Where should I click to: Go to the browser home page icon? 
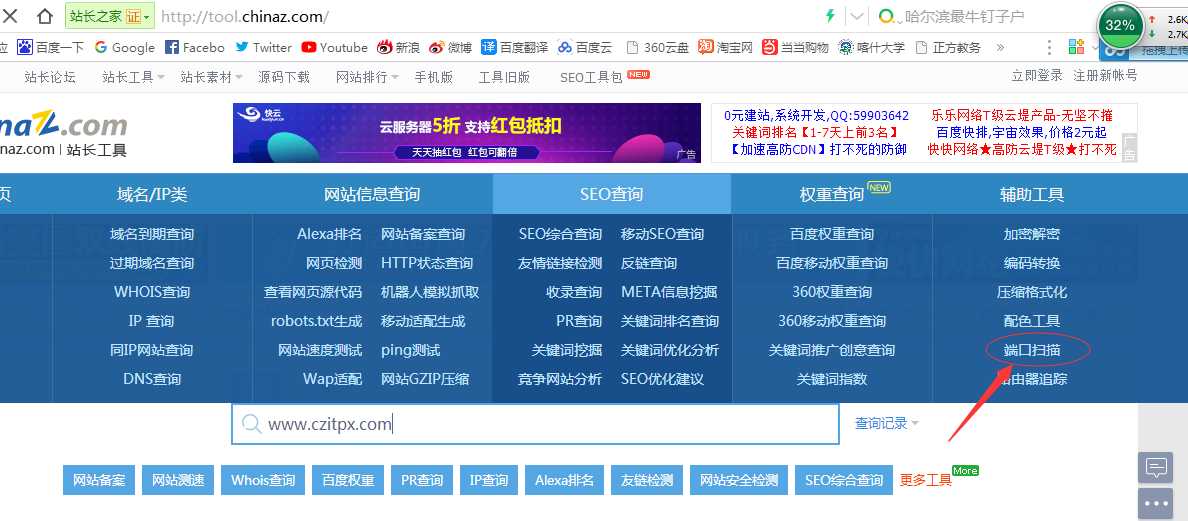(45, 16)
